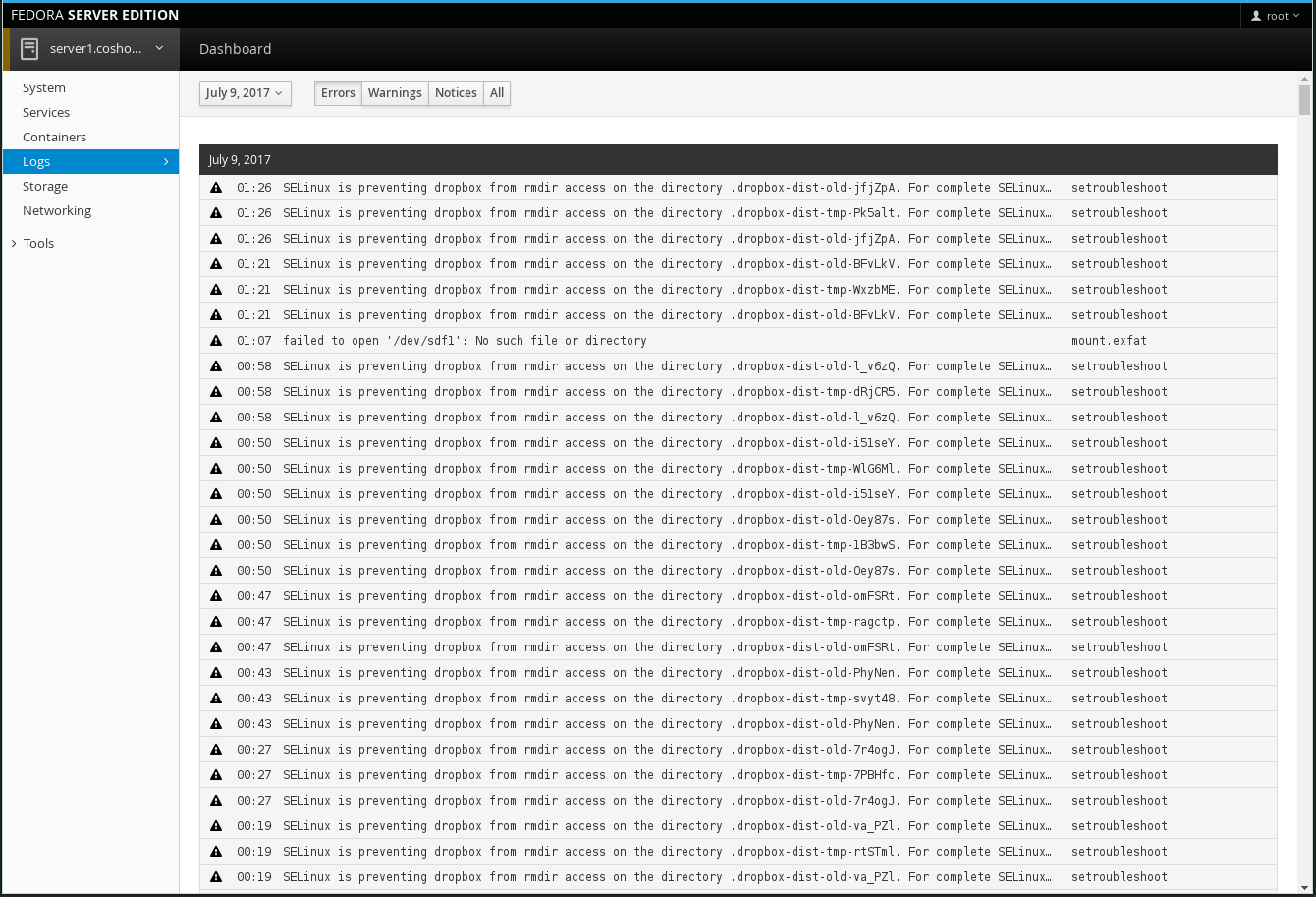Image resolution: width=1316 pixels, height=897 pixels.
Task: Click setroubleshoot on the .dropbox-dist-tmp-Pk5alt row
Action: click(x=1120, y=213)
